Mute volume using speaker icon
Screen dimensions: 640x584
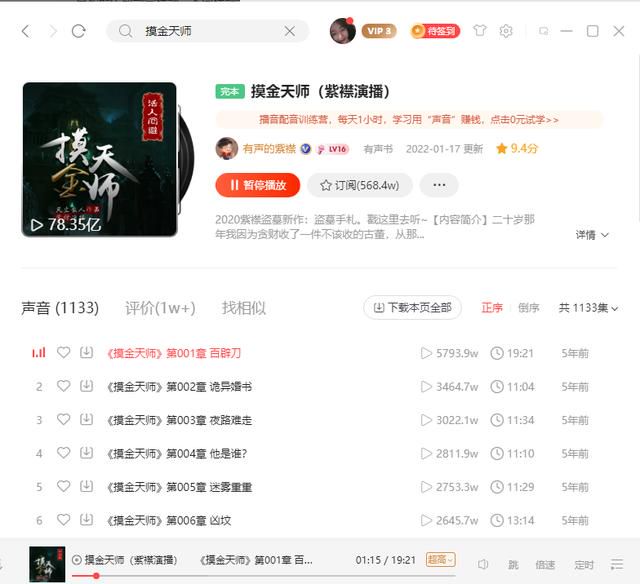(482, 564)
